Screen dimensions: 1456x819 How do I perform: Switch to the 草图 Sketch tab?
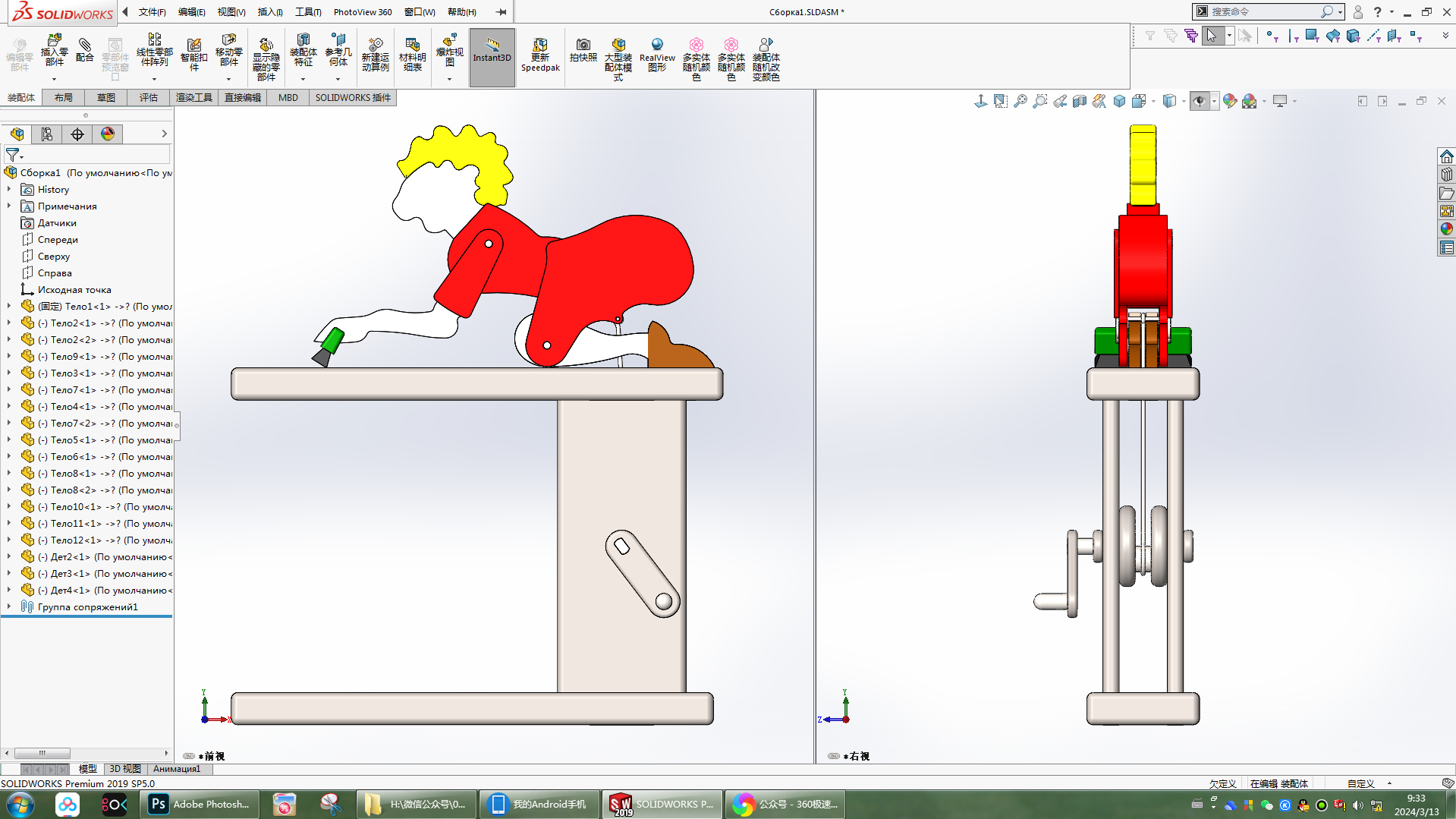[106, 97]
